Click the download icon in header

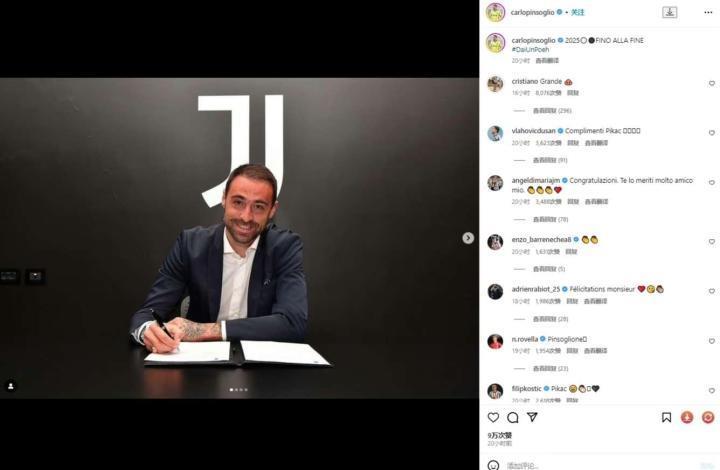click(x=669, y=12)
